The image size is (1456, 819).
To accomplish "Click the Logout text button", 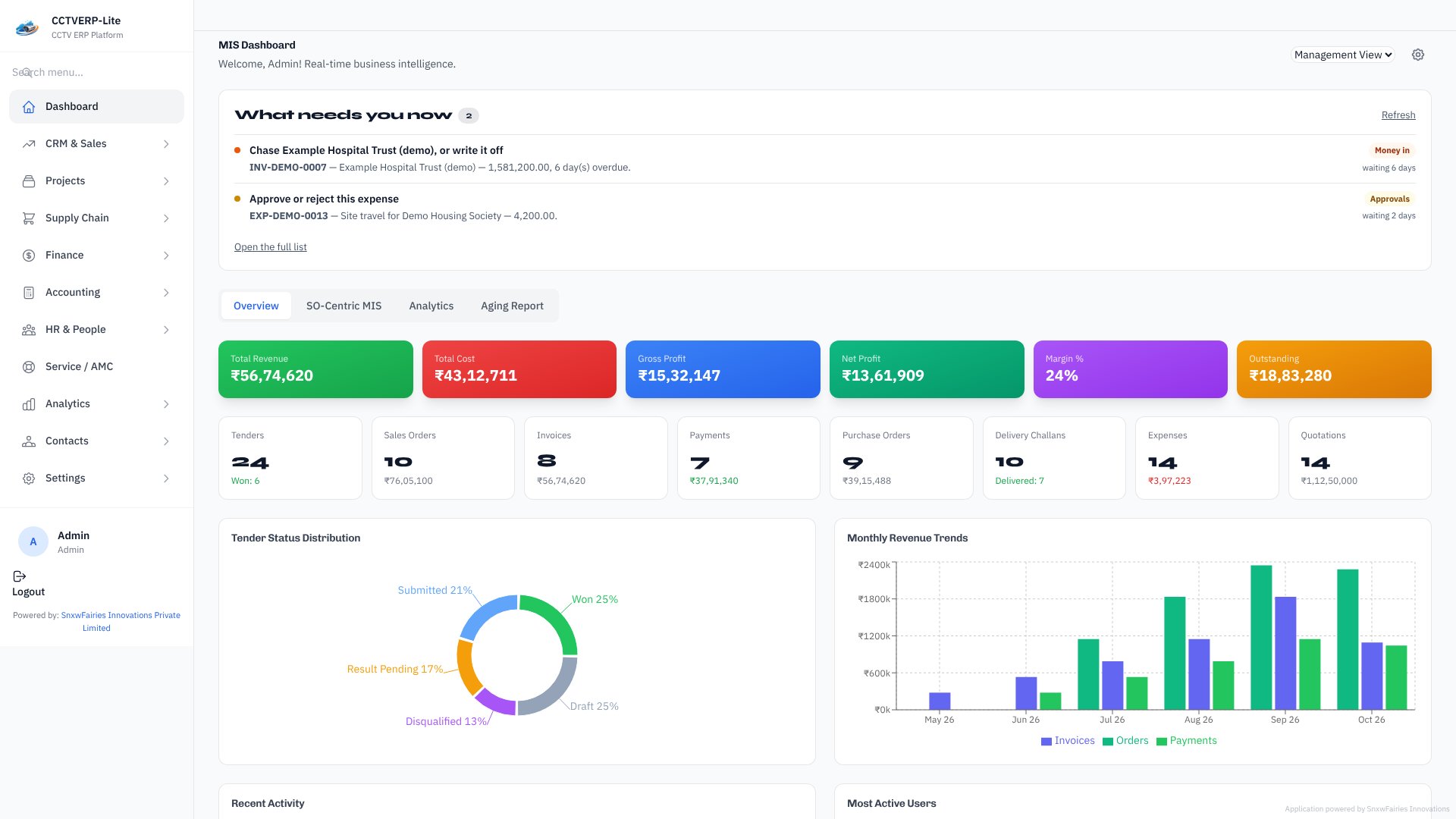I will [x=29, y=592].
